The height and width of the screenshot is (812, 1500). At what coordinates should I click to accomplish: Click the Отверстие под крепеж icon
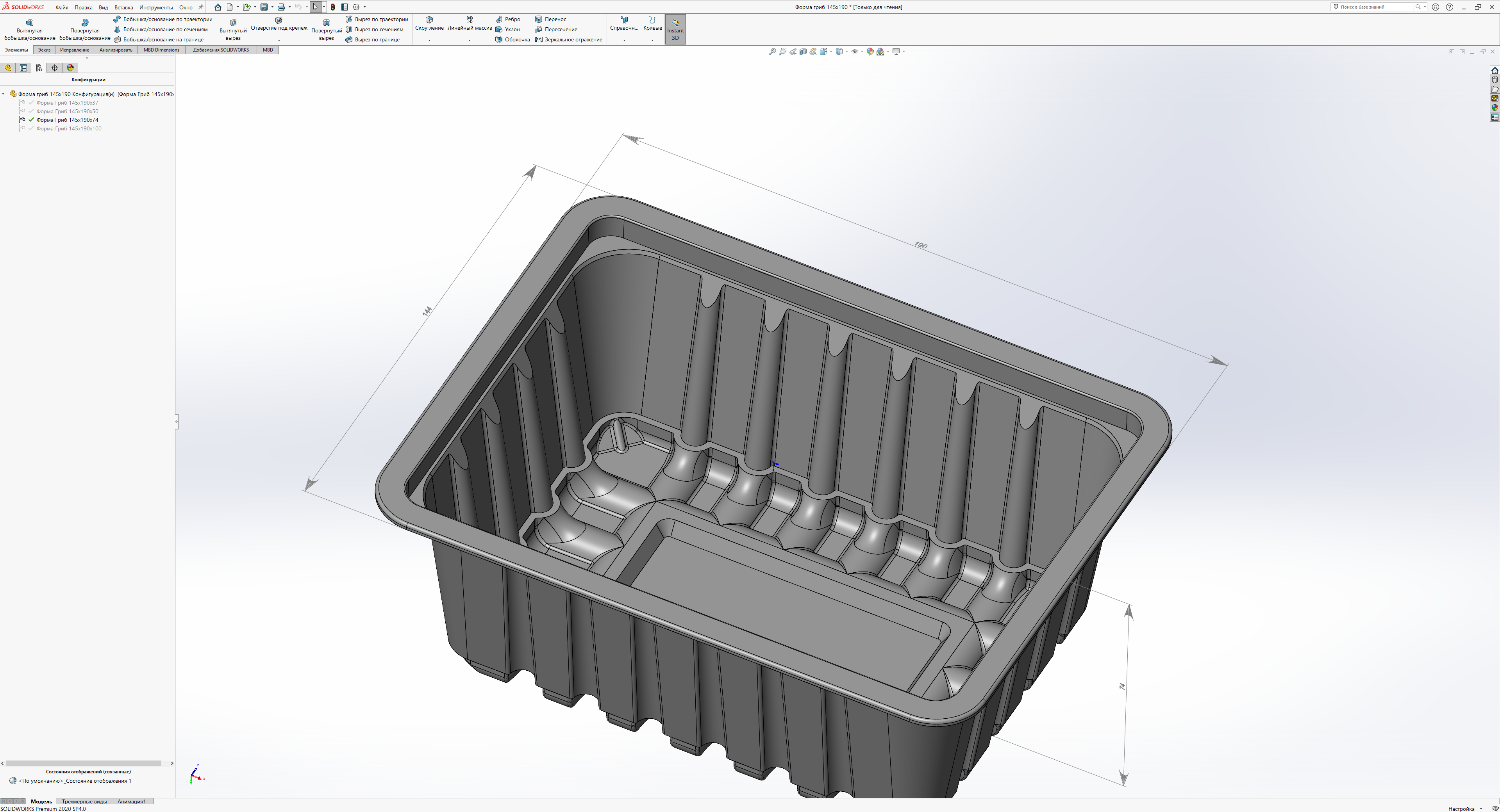[x=279, y=20]
